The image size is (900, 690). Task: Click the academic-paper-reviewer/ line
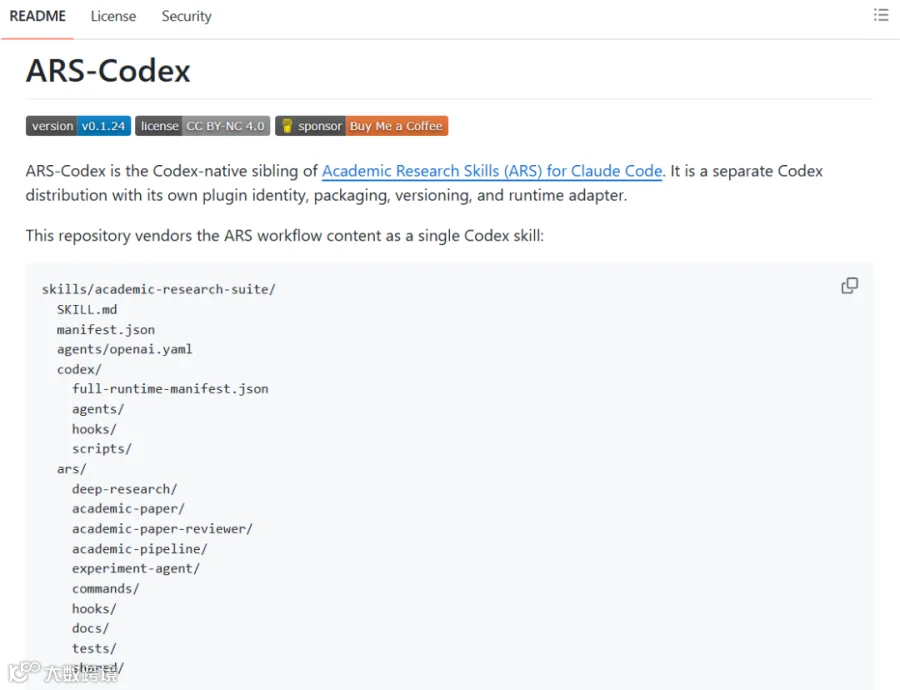(x=162, y=529)
